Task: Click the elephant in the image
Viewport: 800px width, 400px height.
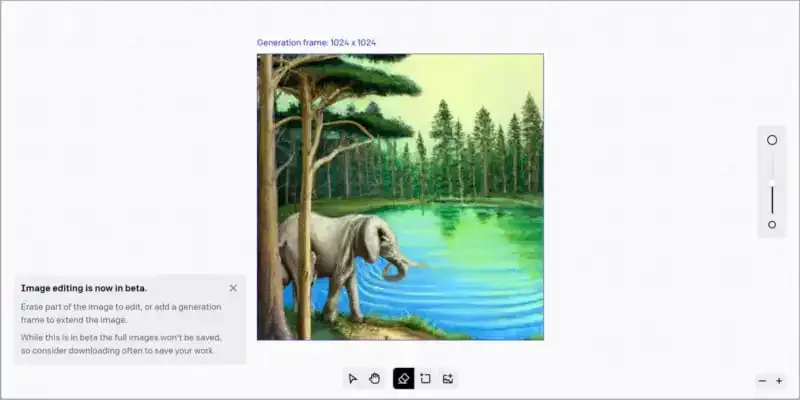Action: pos(335,245)
